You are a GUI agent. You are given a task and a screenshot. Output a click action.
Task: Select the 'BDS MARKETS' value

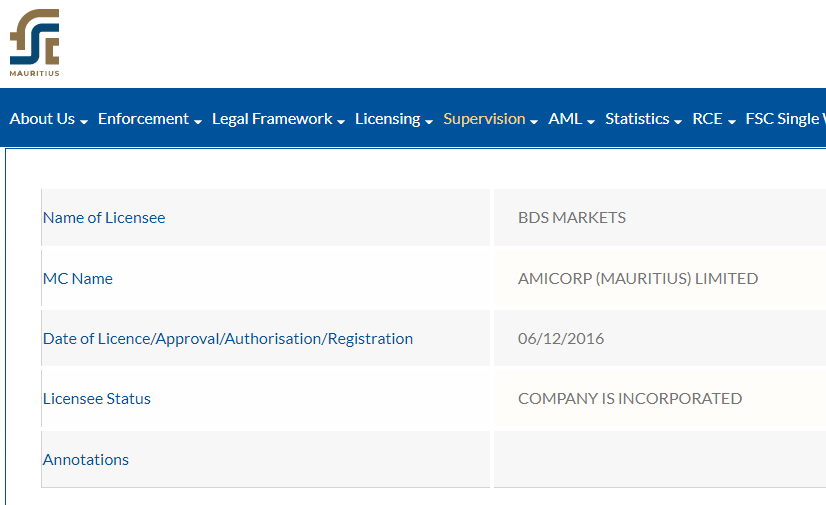(x=572, y=217)
